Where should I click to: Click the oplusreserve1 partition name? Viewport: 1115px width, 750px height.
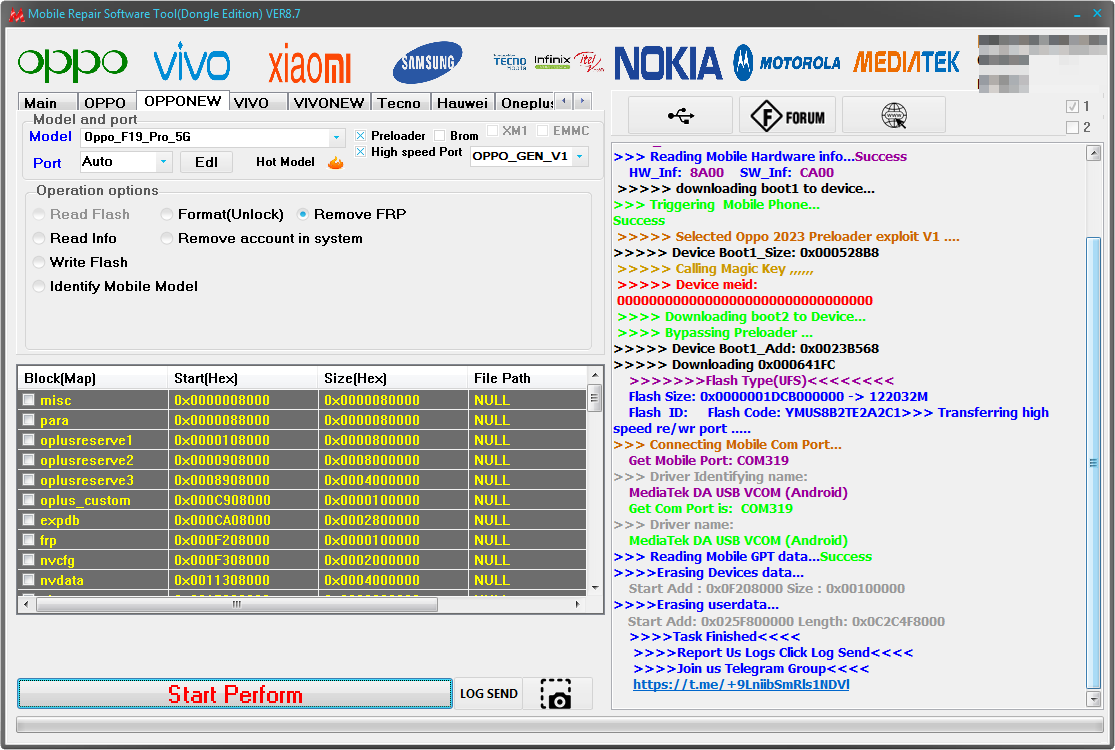click(86, 440)
